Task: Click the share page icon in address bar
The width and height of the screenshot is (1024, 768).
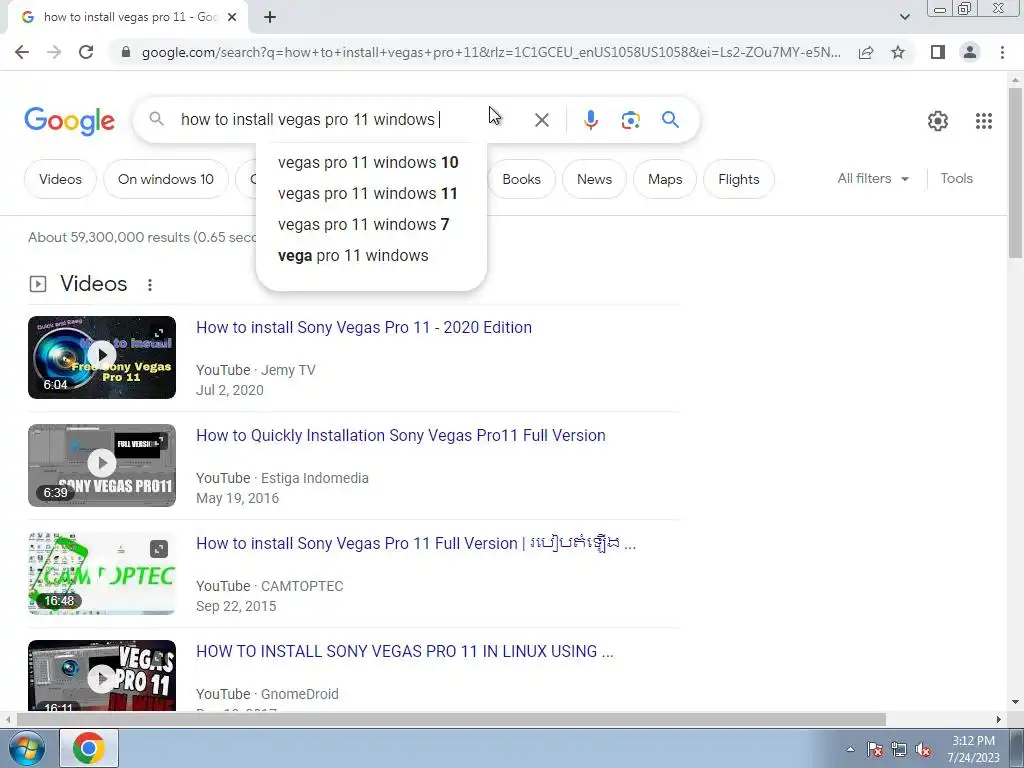Action: [x=866, y=52]
